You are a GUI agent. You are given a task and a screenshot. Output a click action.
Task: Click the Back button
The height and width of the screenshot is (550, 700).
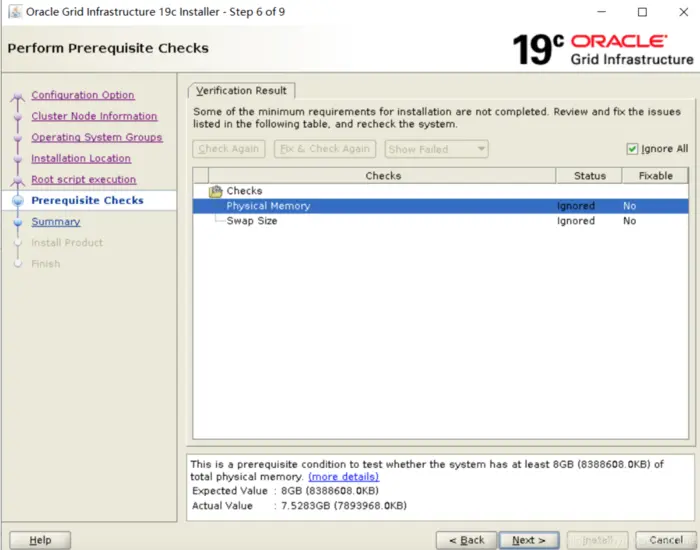click(x=467, y=540)
